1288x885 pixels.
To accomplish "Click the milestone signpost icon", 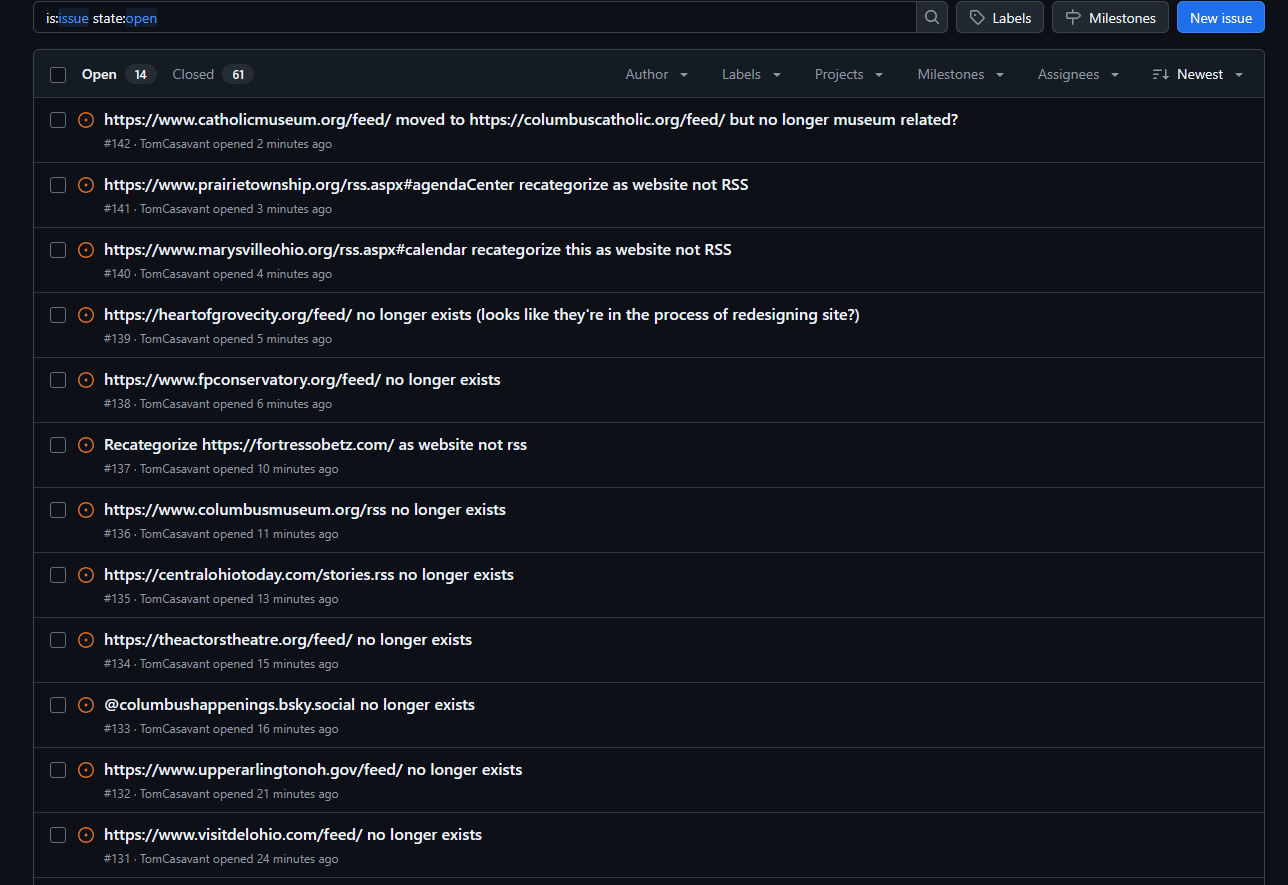I will click(1073, 18).
